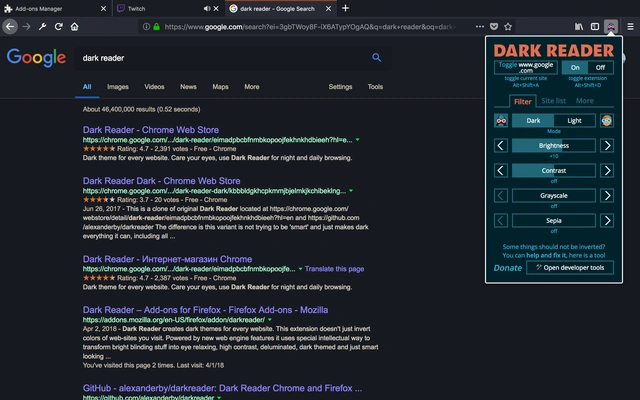
Task: Select the Maps search tab
Action: pyautogui.click(x=220, y=87)
